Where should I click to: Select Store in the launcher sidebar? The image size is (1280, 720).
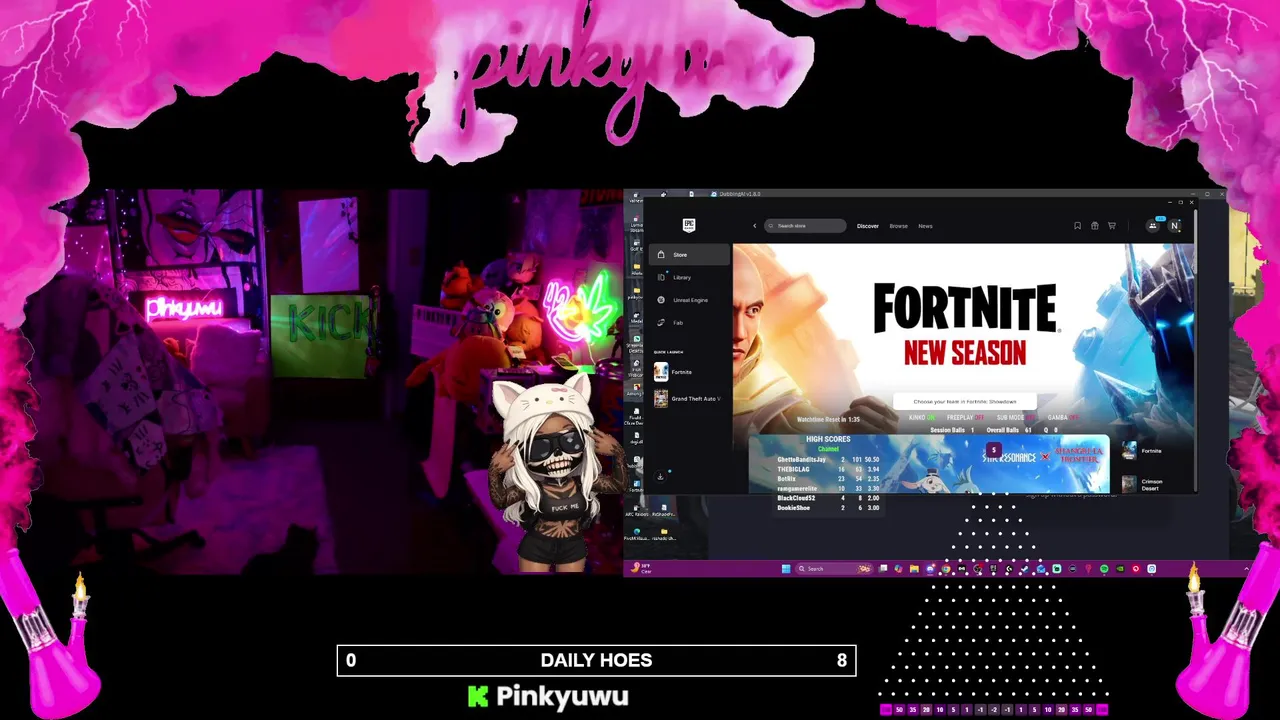click(x=690, y=255)
